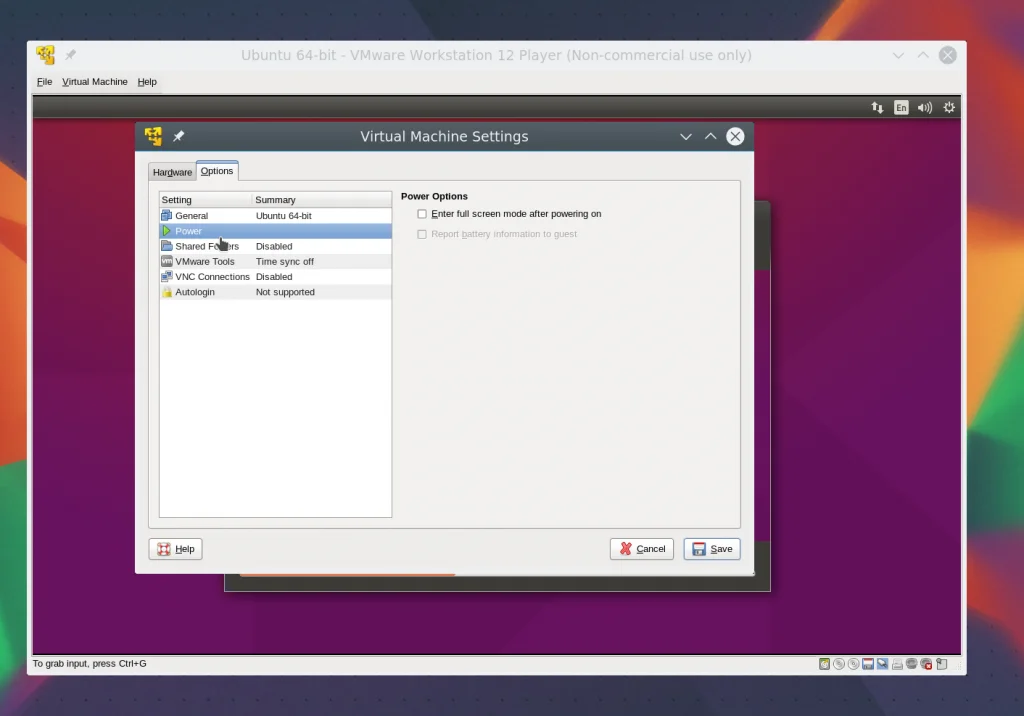Select the Options tab
1024x716 pixels.
(x=217, y=171)
